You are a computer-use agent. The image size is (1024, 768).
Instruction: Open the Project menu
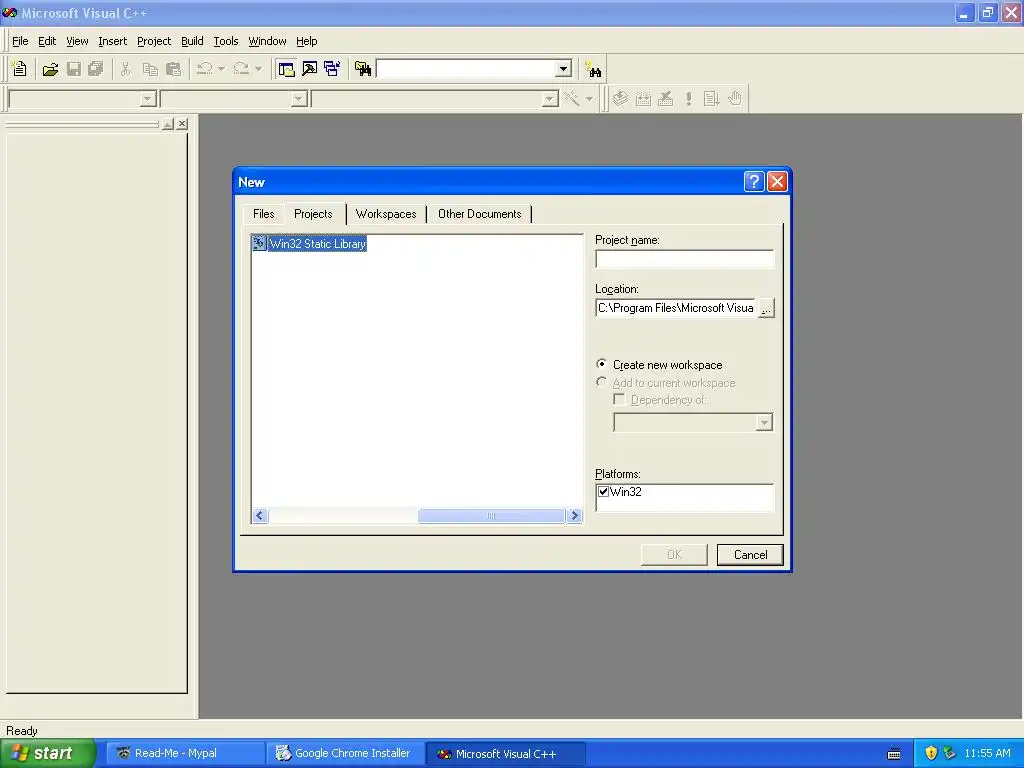[154, 41]
